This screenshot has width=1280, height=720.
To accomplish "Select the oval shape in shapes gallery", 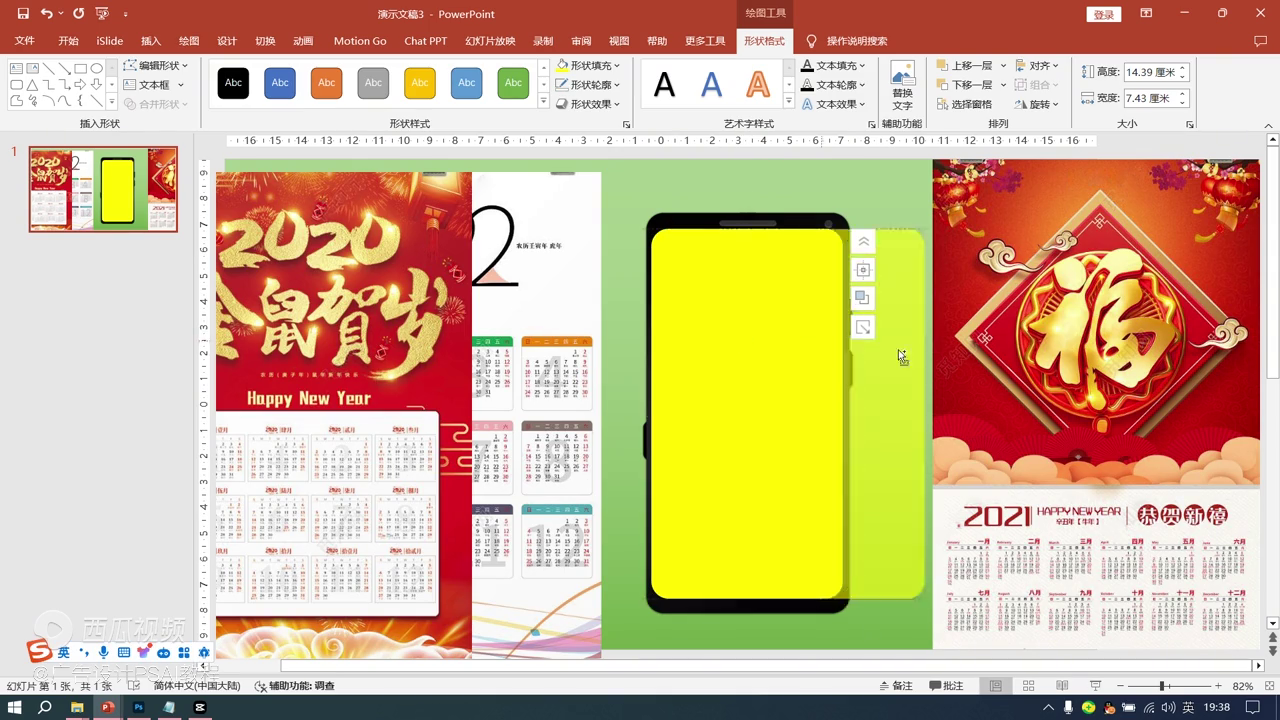I will point(97,69).
